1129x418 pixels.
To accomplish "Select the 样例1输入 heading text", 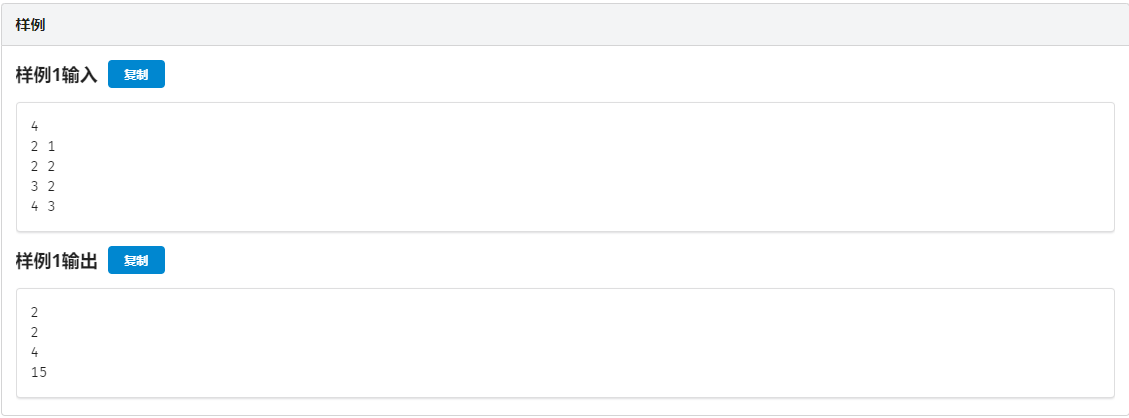I will (x=56, y=75).
